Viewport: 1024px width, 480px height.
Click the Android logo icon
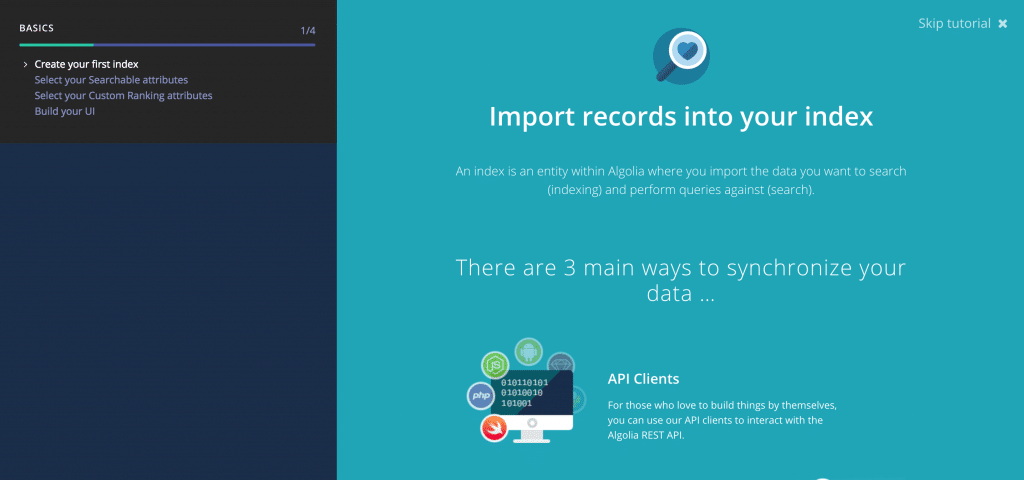pyautogui.click(x=528, y=351)
